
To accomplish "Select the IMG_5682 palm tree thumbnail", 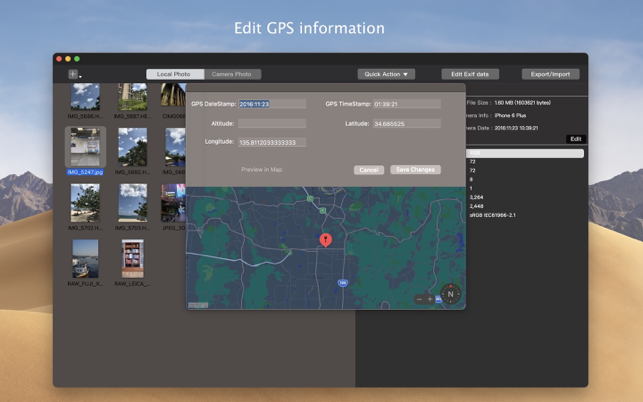I will (x=132, y=147).
